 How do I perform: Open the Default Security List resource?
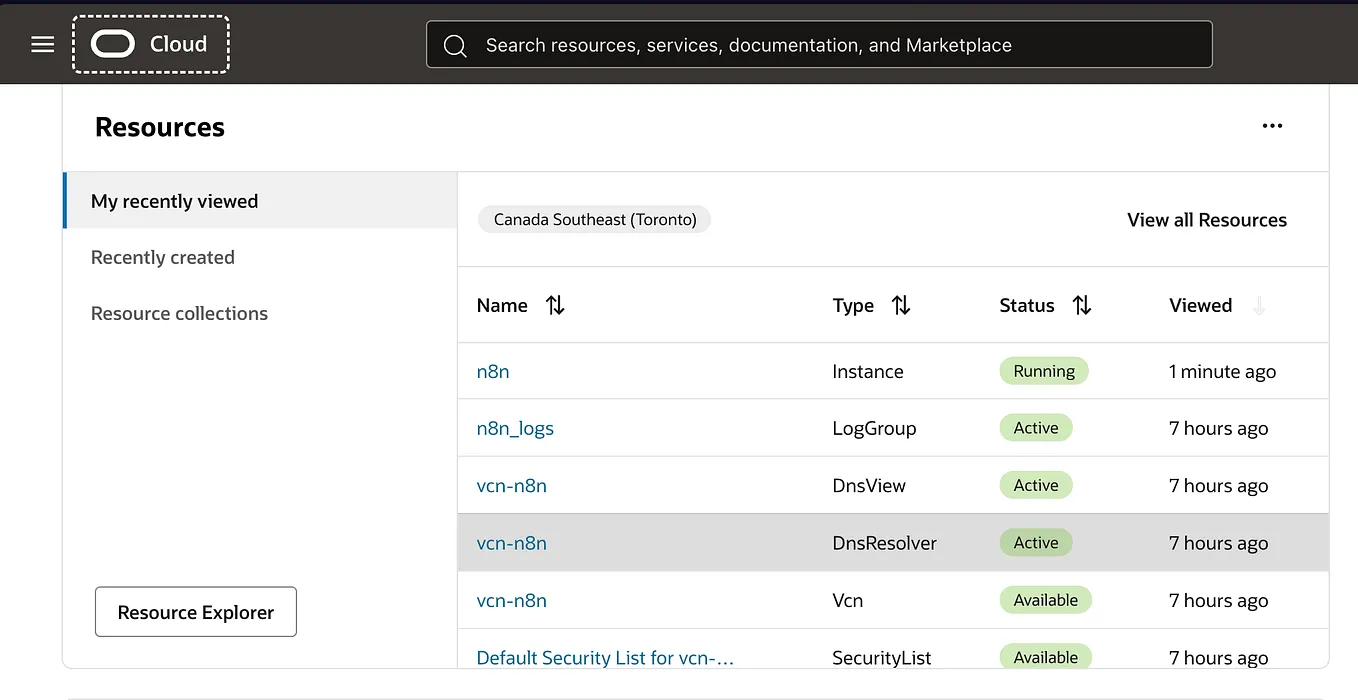tap(605, 657)
